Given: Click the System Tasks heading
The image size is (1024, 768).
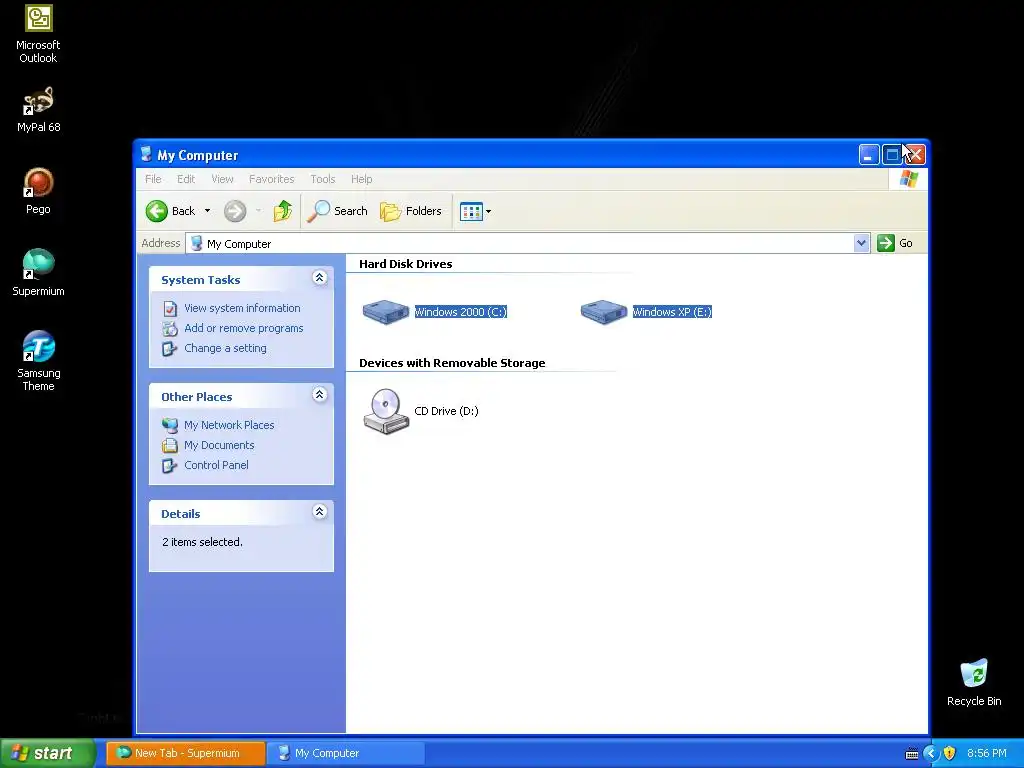Looking at the screenshot, I should click(x=200, y=280).
